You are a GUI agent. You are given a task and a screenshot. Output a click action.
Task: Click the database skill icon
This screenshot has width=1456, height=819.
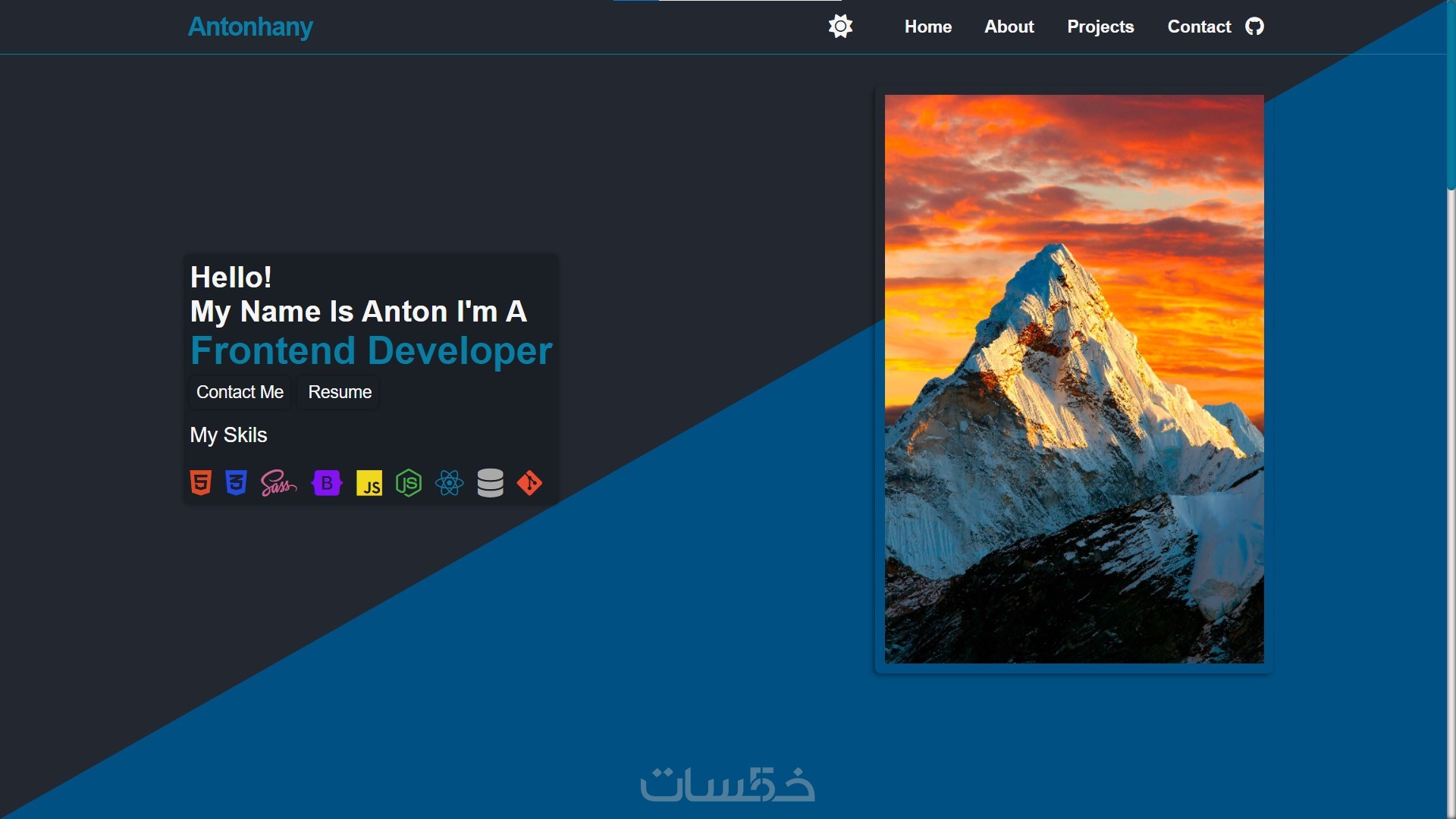point(490,483)
